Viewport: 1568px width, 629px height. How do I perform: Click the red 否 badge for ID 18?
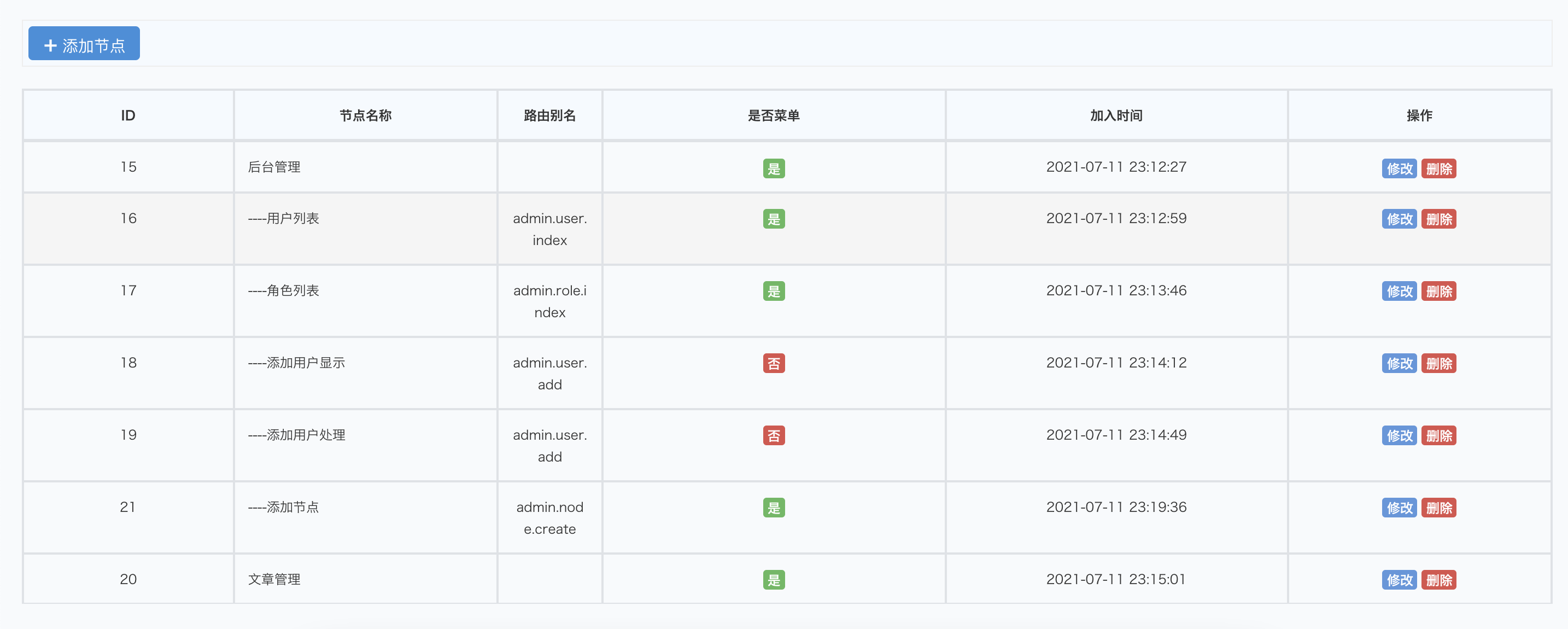774,364
